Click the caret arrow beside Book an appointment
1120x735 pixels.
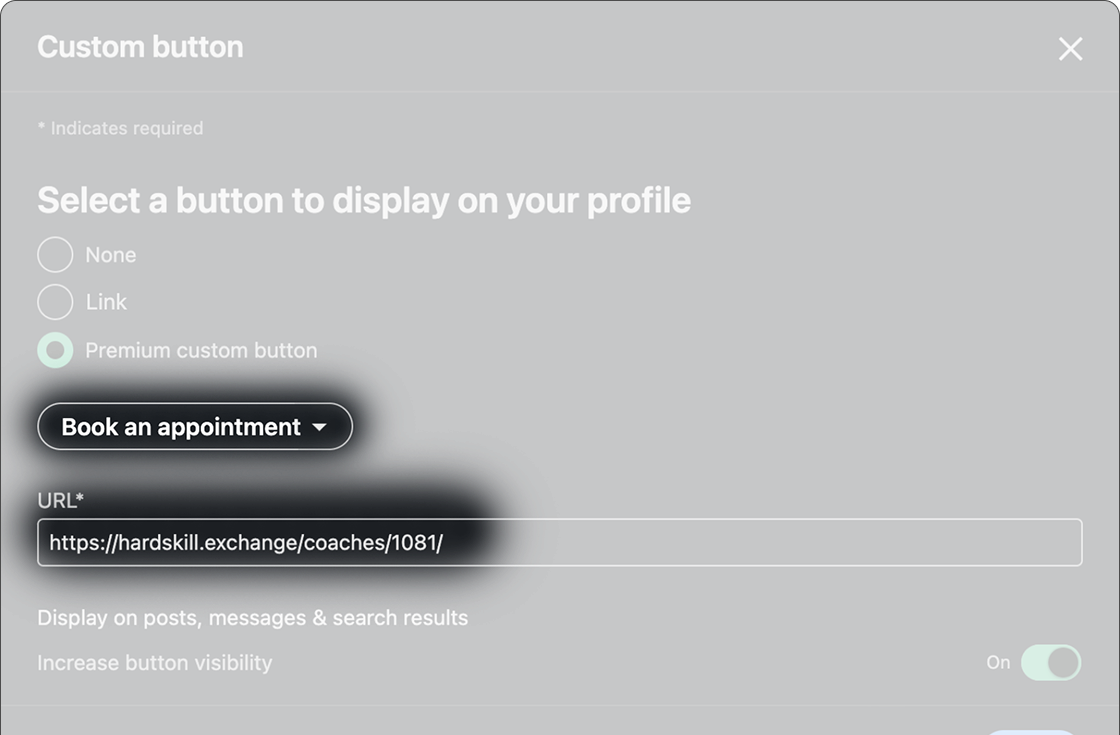319,427
